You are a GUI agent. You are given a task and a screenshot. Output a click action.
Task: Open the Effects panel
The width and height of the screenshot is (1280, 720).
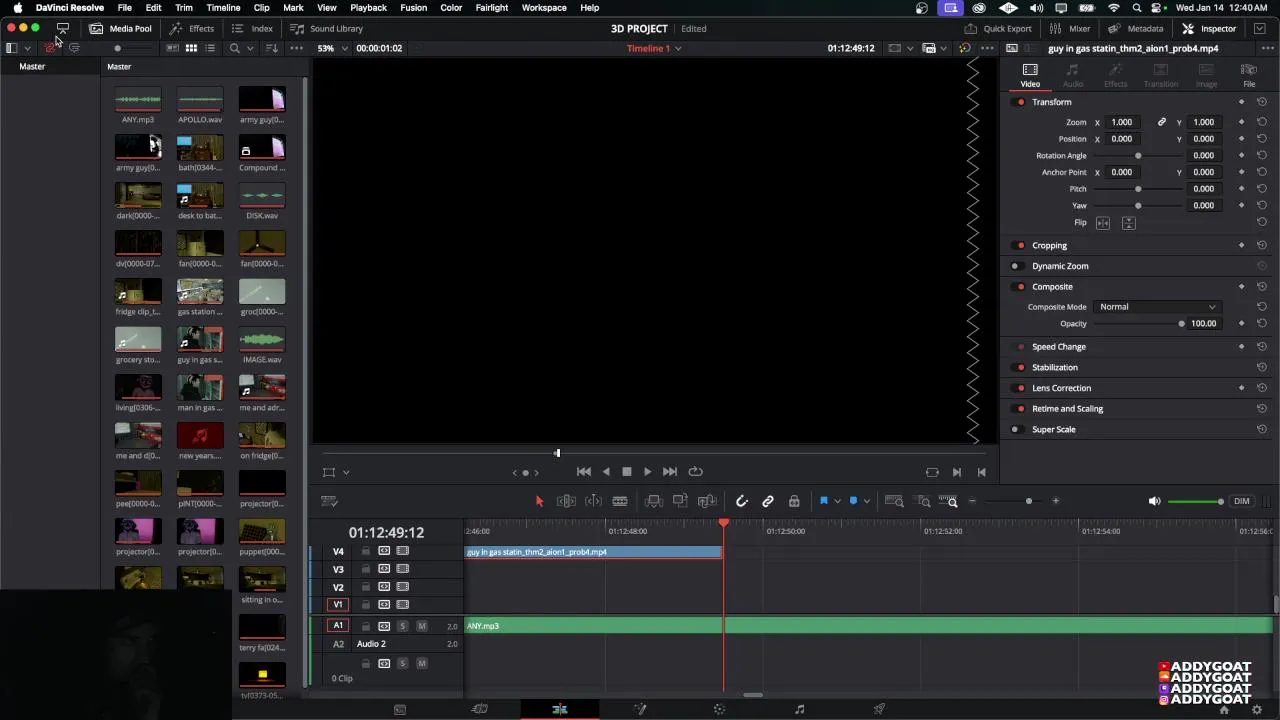[191, 28]
